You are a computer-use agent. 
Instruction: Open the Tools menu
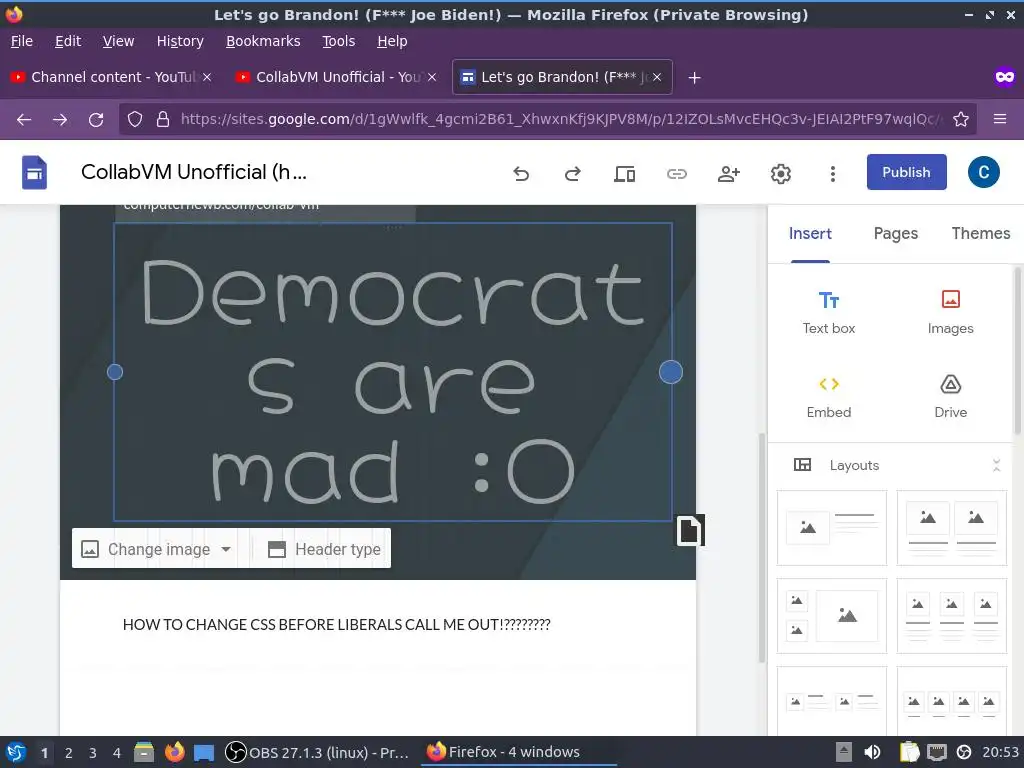[x=338, y=41]
